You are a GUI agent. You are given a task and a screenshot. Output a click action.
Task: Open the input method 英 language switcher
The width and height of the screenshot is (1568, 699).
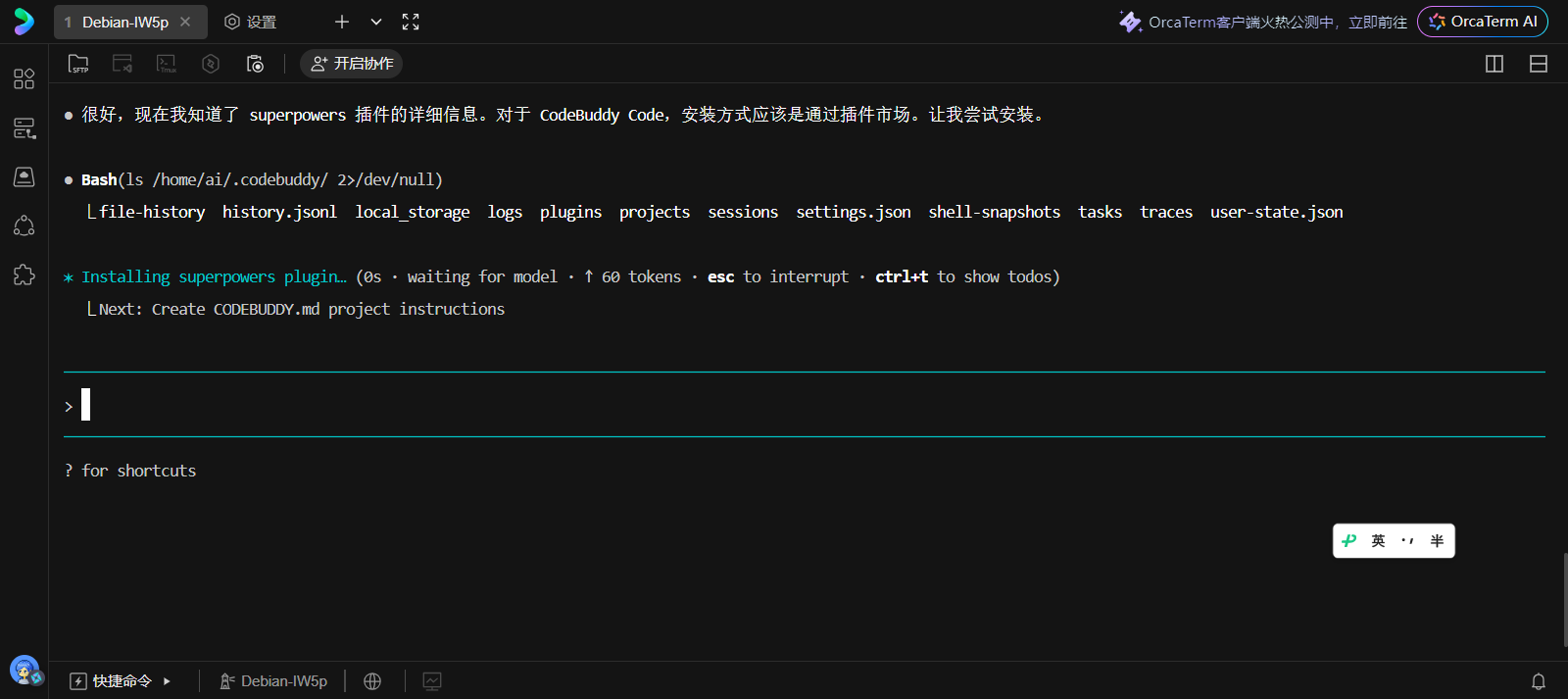pyautogui.click(x=1378, y=541)
